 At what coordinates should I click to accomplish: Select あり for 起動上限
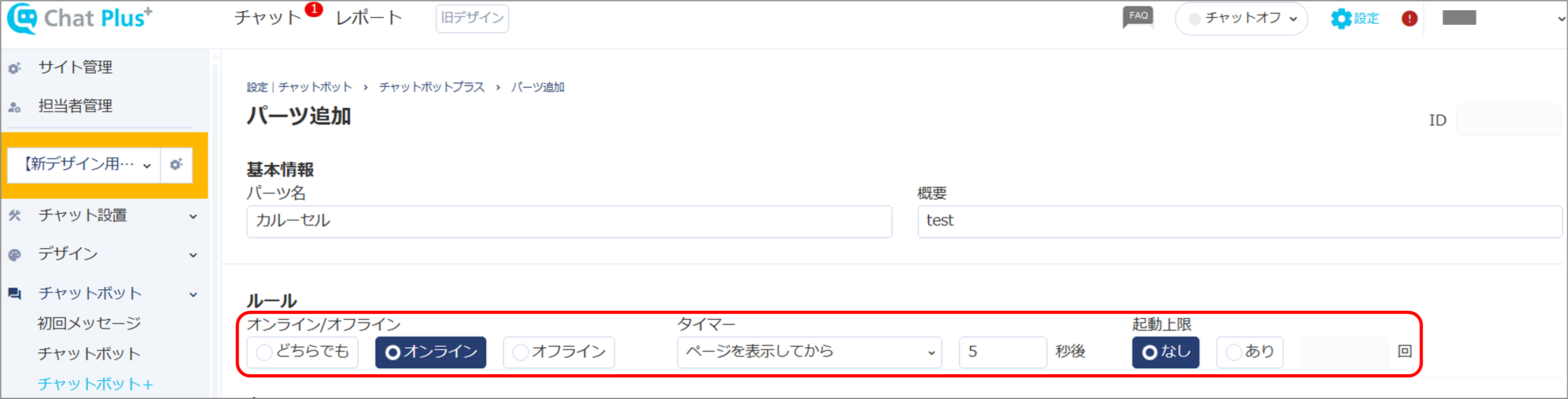[x=1249, y=352]
